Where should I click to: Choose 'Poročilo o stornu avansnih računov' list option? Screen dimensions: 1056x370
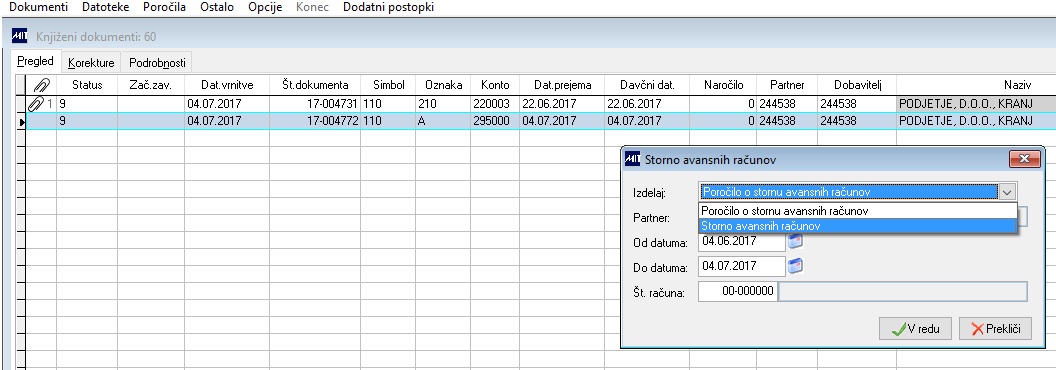click(857, 211)
